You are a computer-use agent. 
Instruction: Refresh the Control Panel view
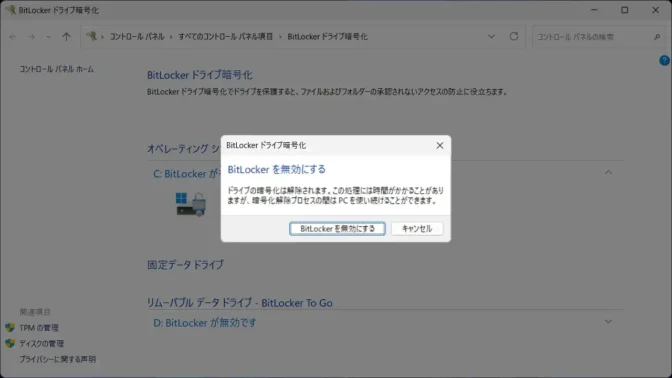coord(514,36)
